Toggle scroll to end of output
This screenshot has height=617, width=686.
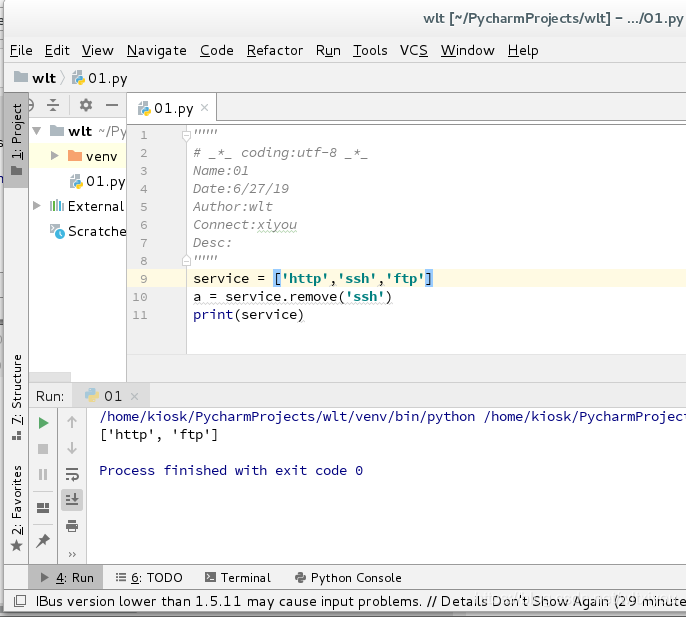coord(72,500)
